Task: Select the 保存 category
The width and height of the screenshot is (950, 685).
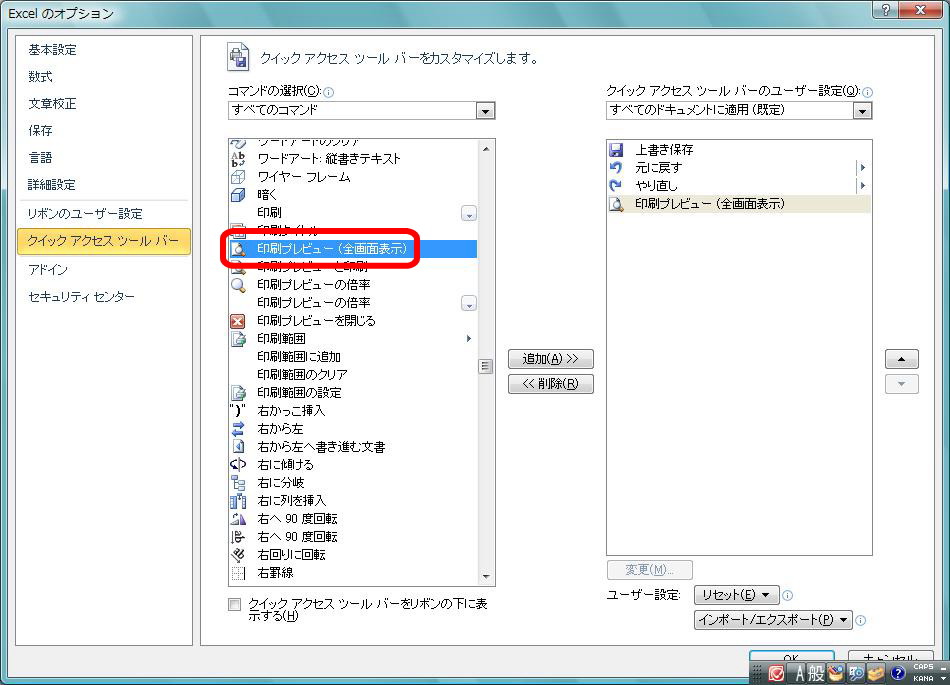Action: (41, 131)
